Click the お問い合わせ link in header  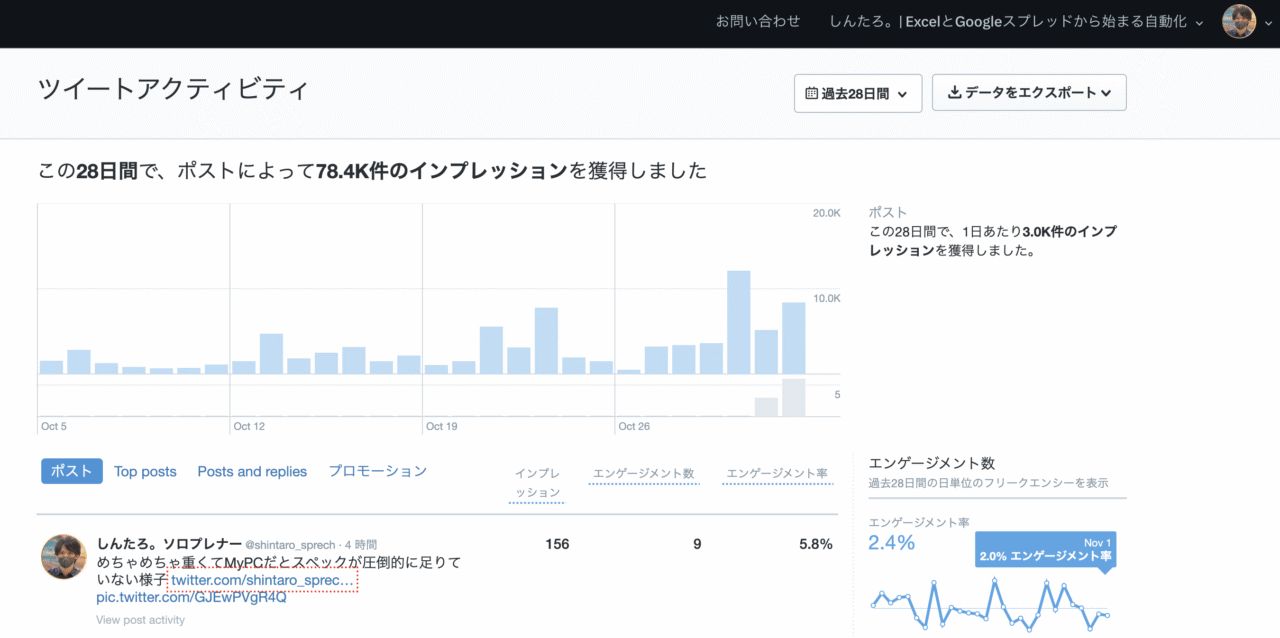[758, 21]
